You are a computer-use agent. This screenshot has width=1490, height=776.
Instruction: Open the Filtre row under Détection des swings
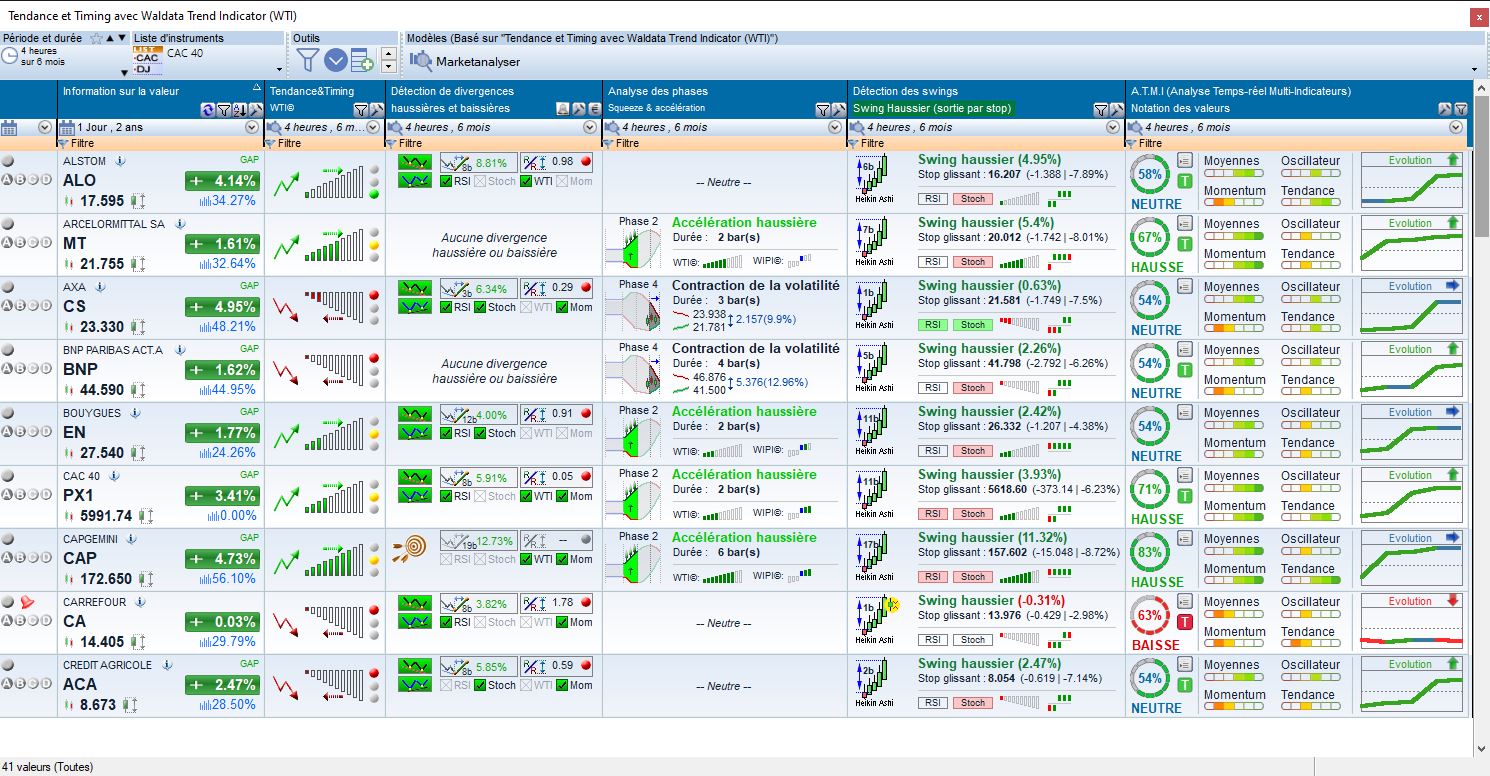986,143
